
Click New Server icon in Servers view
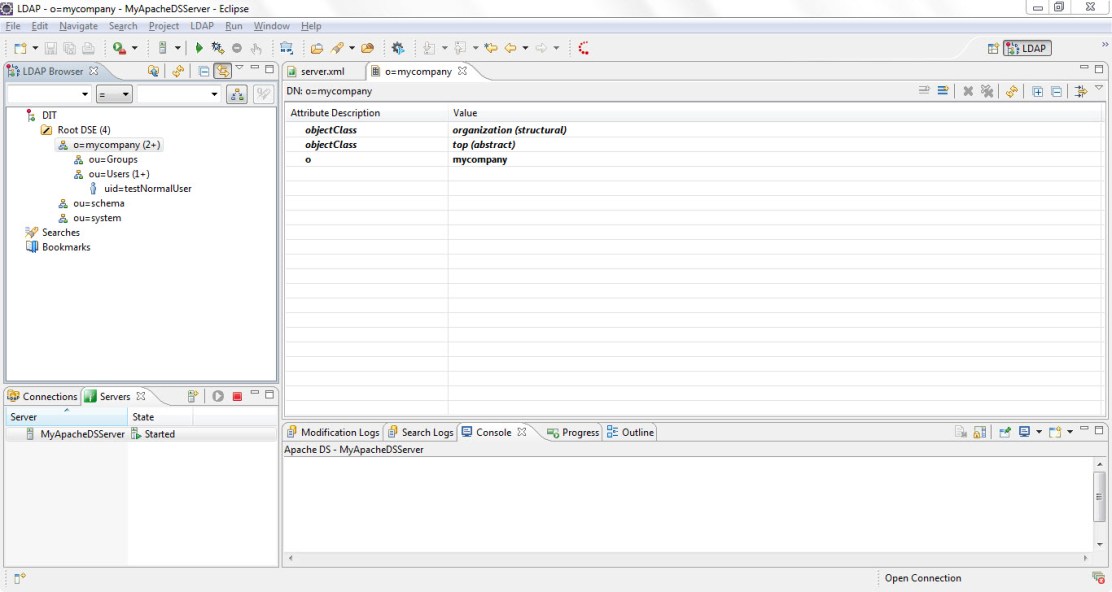click(x=193, y=397)
